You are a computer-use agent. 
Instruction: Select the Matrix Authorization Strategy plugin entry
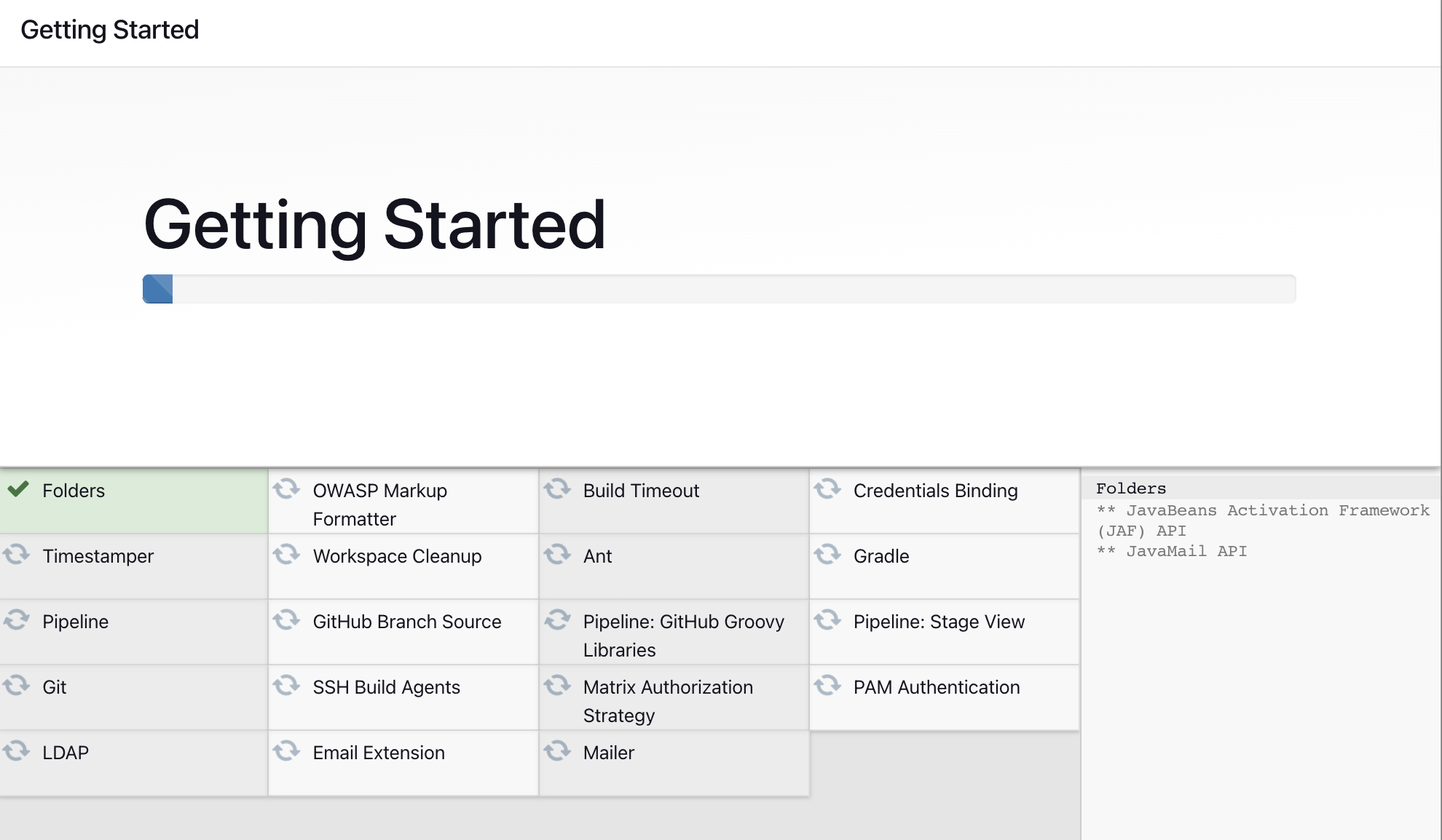click(667, 700)
